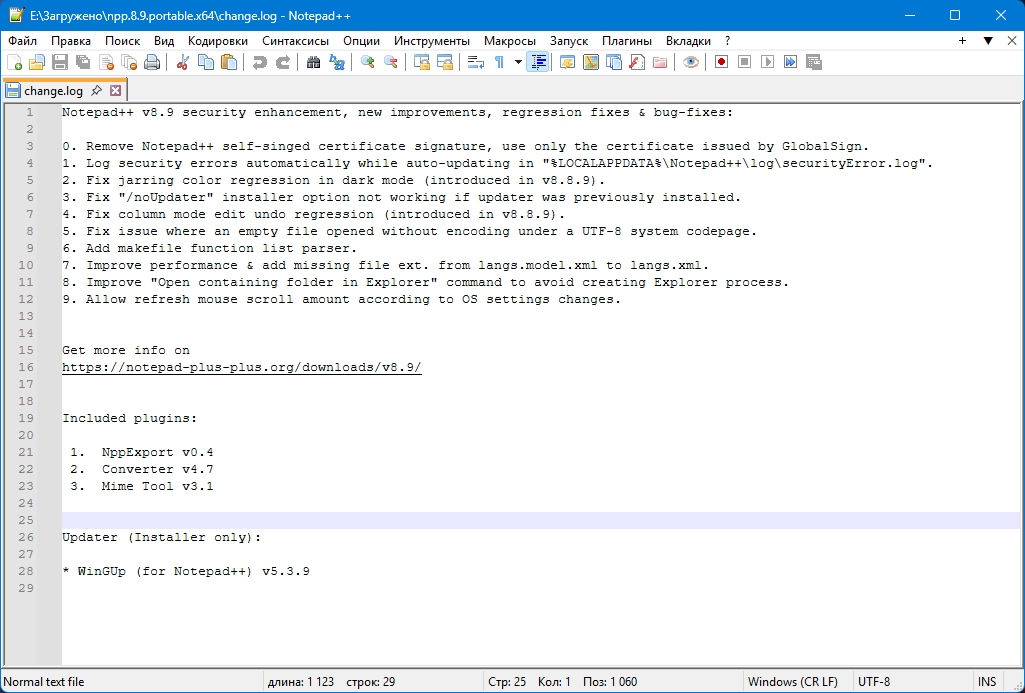Select the change.log document tab

click(54, 90)
